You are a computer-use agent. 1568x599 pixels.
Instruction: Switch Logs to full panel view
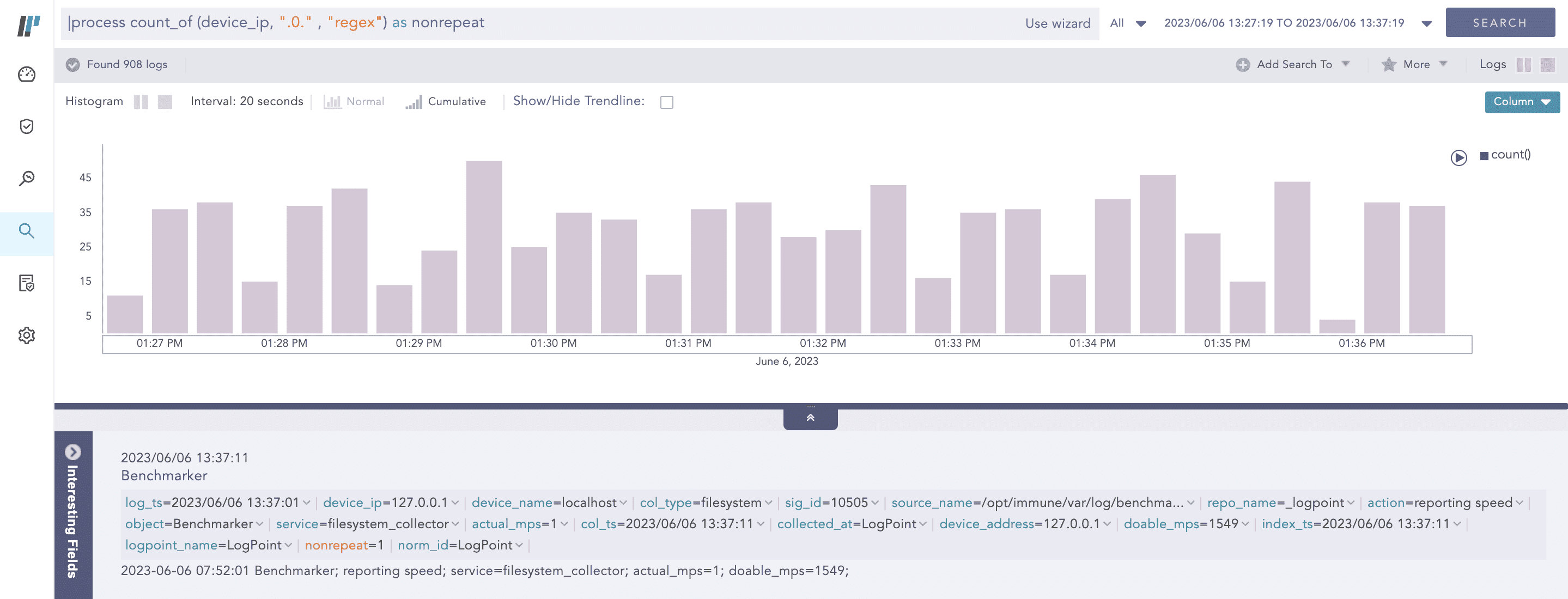pos(1547,64)
